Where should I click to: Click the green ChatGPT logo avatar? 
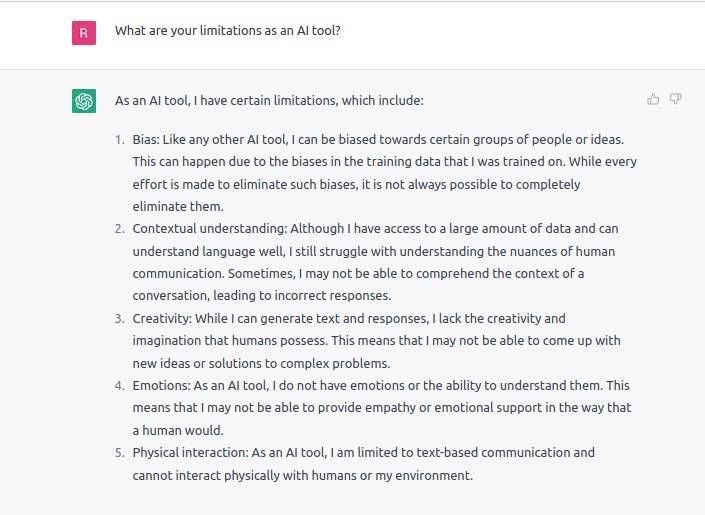click(x=84, y=101)
